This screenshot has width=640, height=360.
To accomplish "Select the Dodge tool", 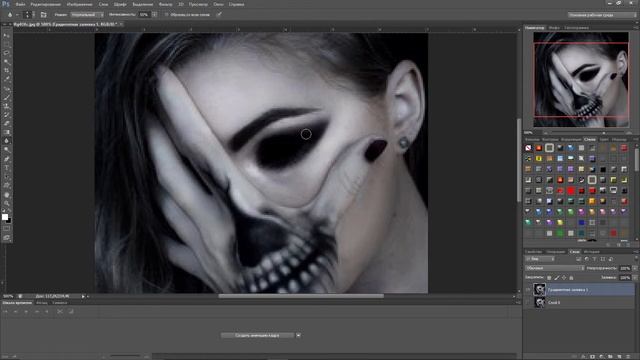I will [7, 150].
